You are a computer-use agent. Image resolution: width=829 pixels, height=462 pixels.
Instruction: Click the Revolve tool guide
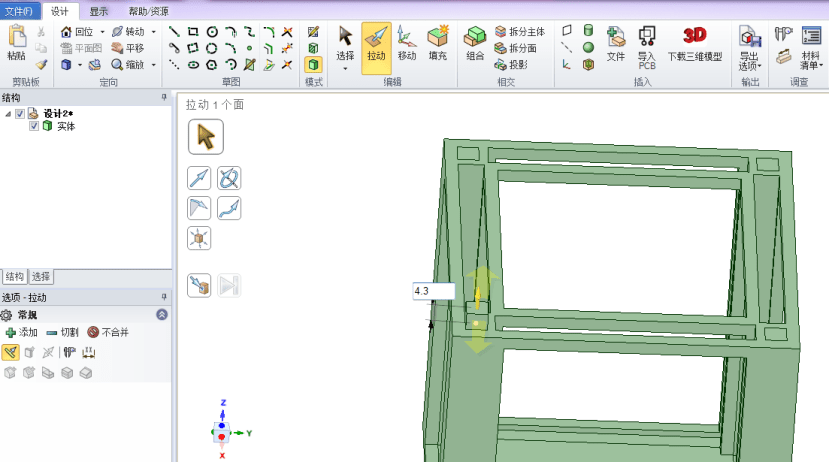click(229, 178)
